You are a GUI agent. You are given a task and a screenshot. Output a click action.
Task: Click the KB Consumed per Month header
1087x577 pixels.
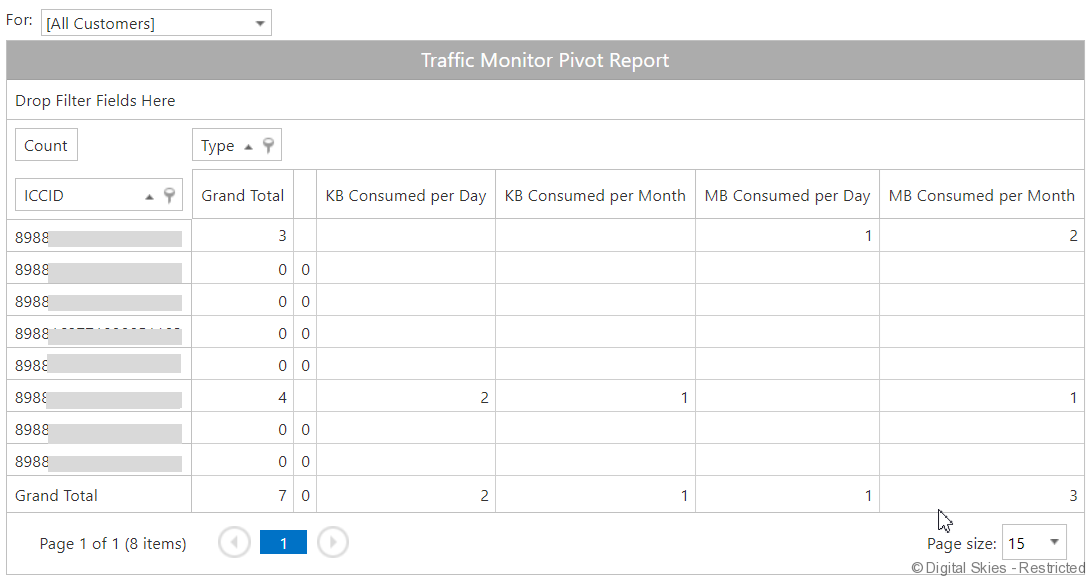[x=595, y=195]
